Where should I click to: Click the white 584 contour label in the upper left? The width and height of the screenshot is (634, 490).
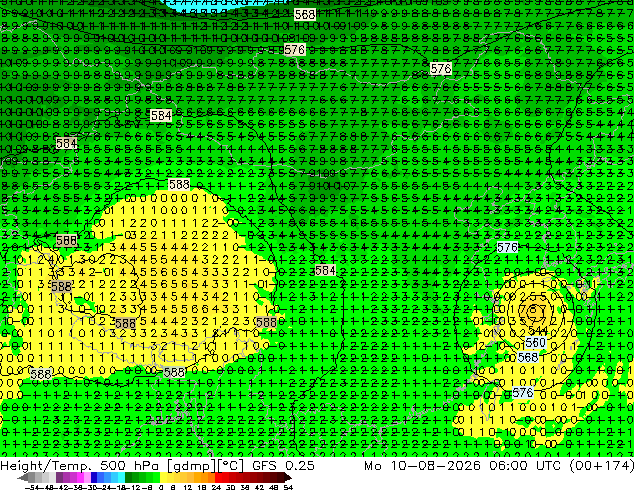pos(161,116)
